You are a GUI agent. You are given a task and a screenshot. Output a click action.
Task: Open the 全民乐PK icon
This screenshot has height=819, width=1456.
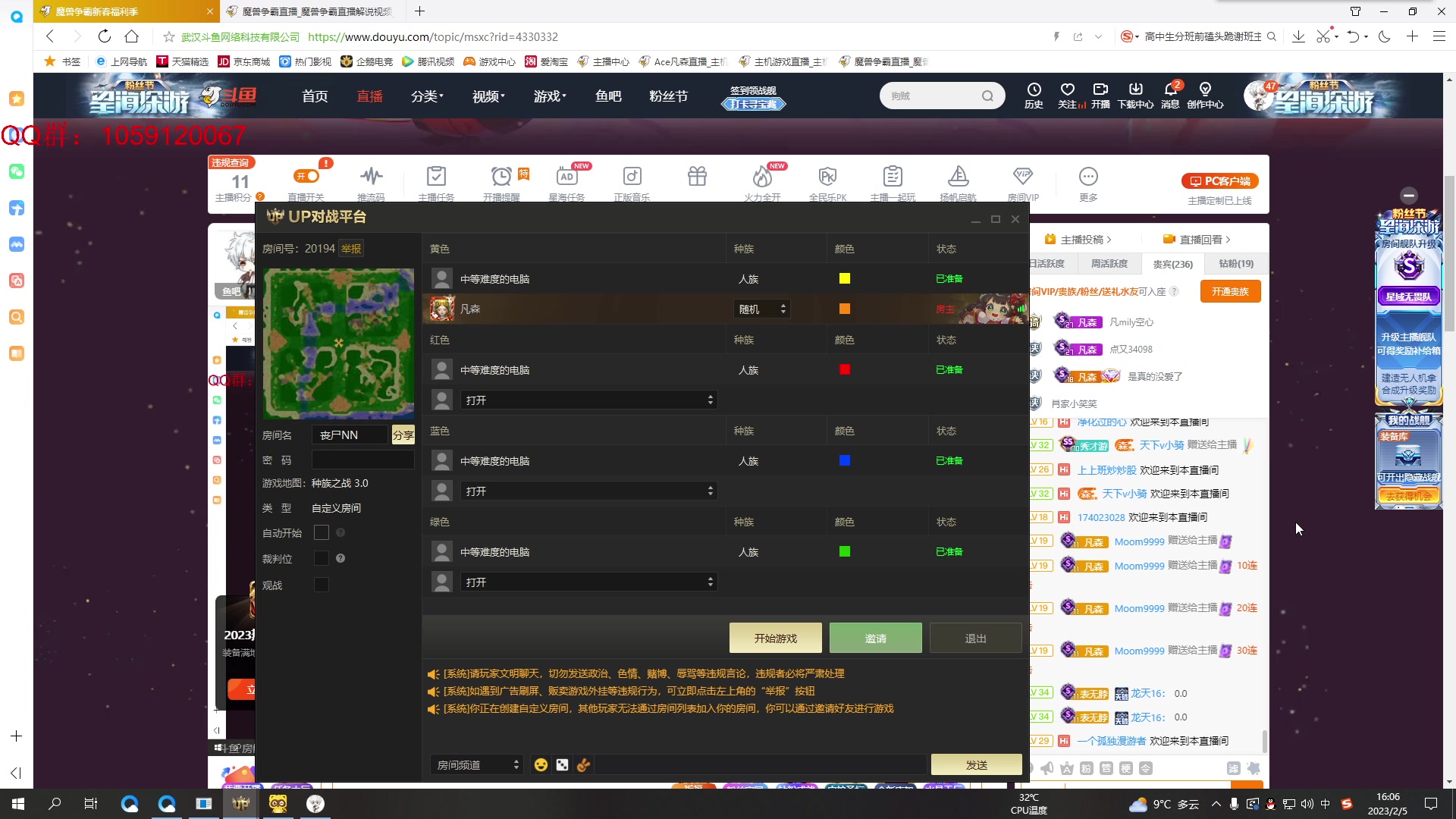pyautogui.click(x=827, y=177)
